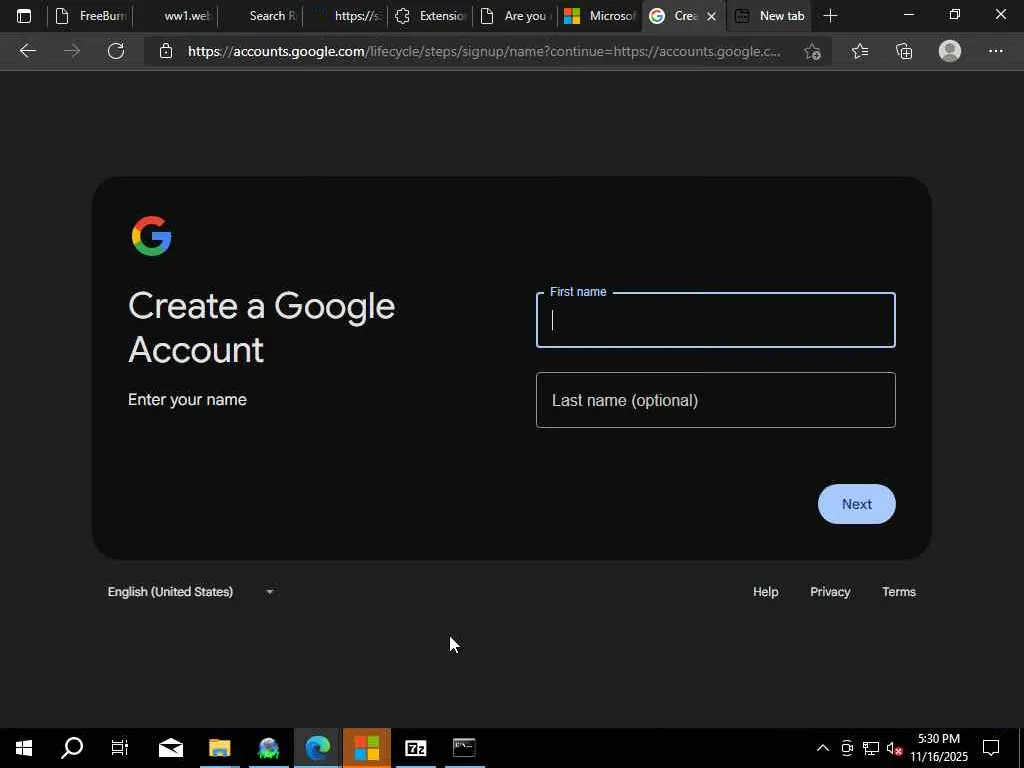
Task: Open the English (United States) language dropdown
Action: point(191,592)
